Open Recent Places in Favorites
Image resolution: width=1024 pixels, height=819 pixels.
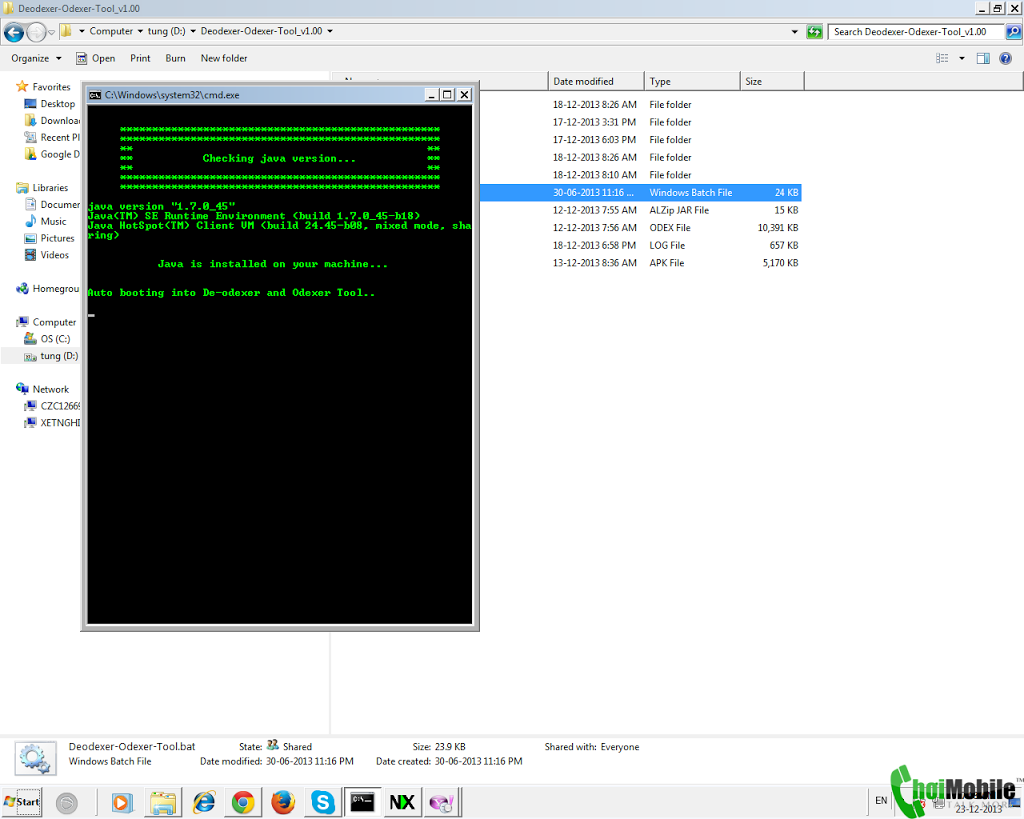tap(52, 138)
